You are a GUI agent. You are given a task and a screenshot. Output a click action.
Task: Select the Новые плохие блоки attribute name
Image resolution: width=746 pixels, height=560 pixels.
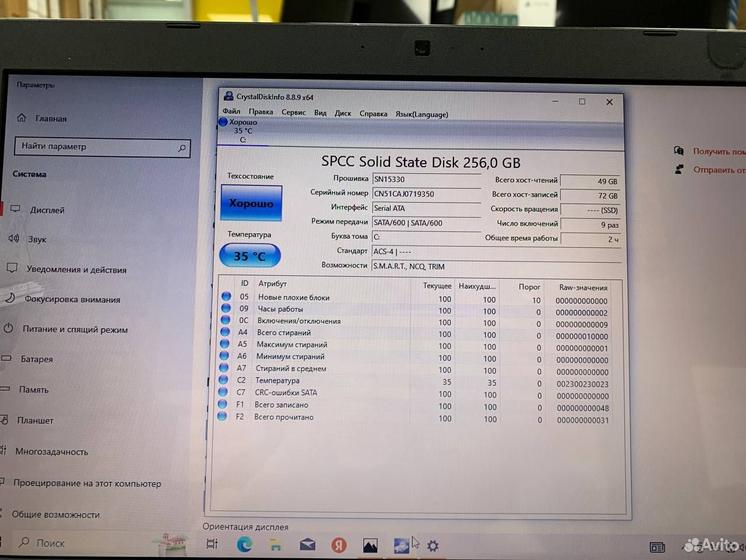[x=294, y=297]
